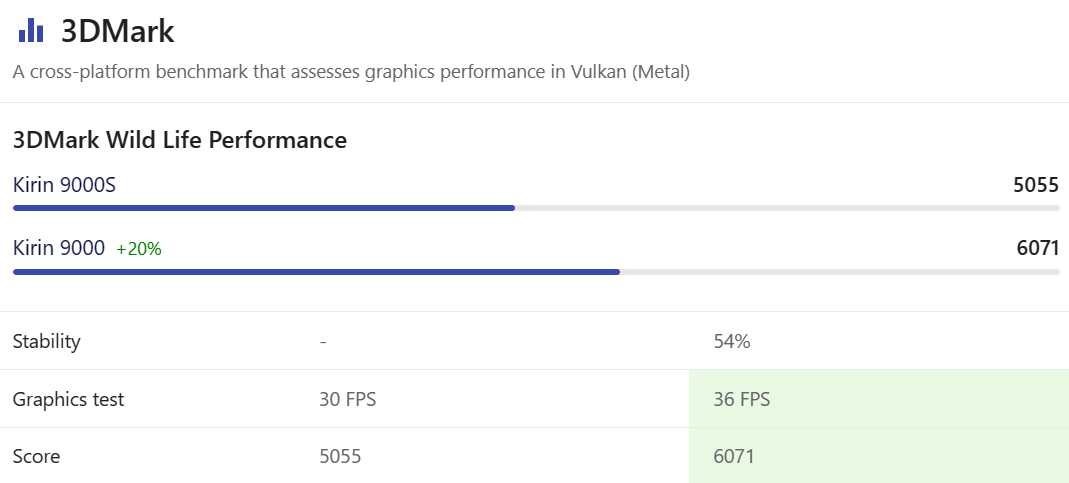1069x483 pixels.
Task: Click the 3DMark title heading
Action: click(x=118, y=31)
